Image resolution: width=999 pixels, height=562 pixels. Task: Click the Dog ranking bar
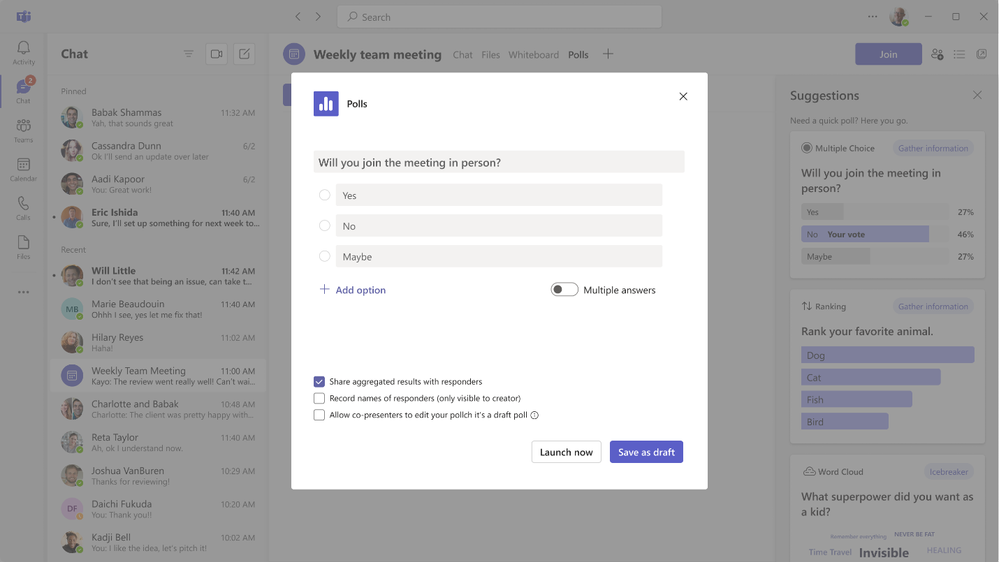click(888, 355)
